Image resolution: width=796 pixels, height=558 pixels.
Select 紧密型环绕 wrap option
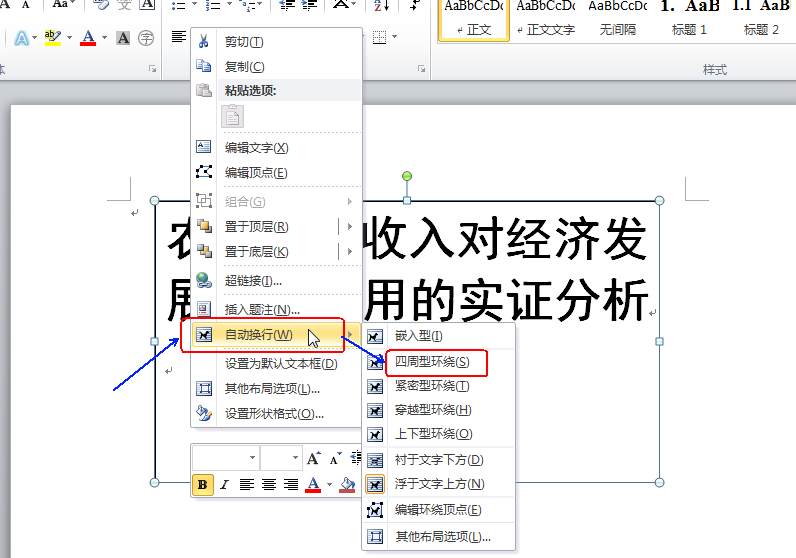coord(431,386)
